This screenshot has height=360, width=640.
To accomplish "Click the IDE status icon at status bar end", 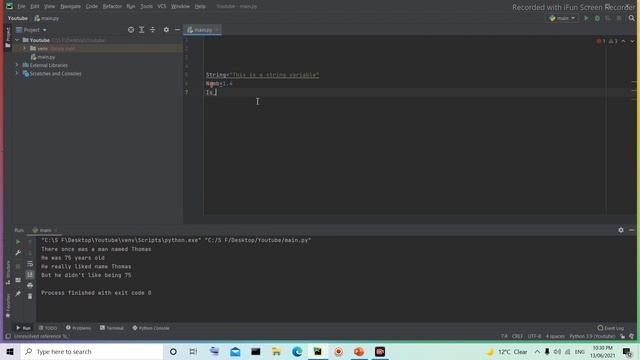I will (x=631, y=336).
